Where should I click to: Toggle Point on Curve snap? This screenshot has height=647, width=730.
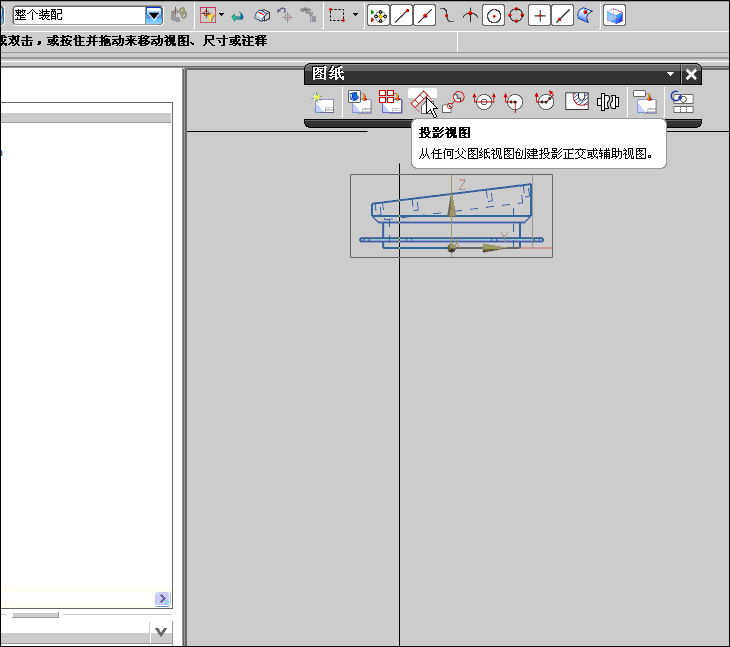(562, 16)
